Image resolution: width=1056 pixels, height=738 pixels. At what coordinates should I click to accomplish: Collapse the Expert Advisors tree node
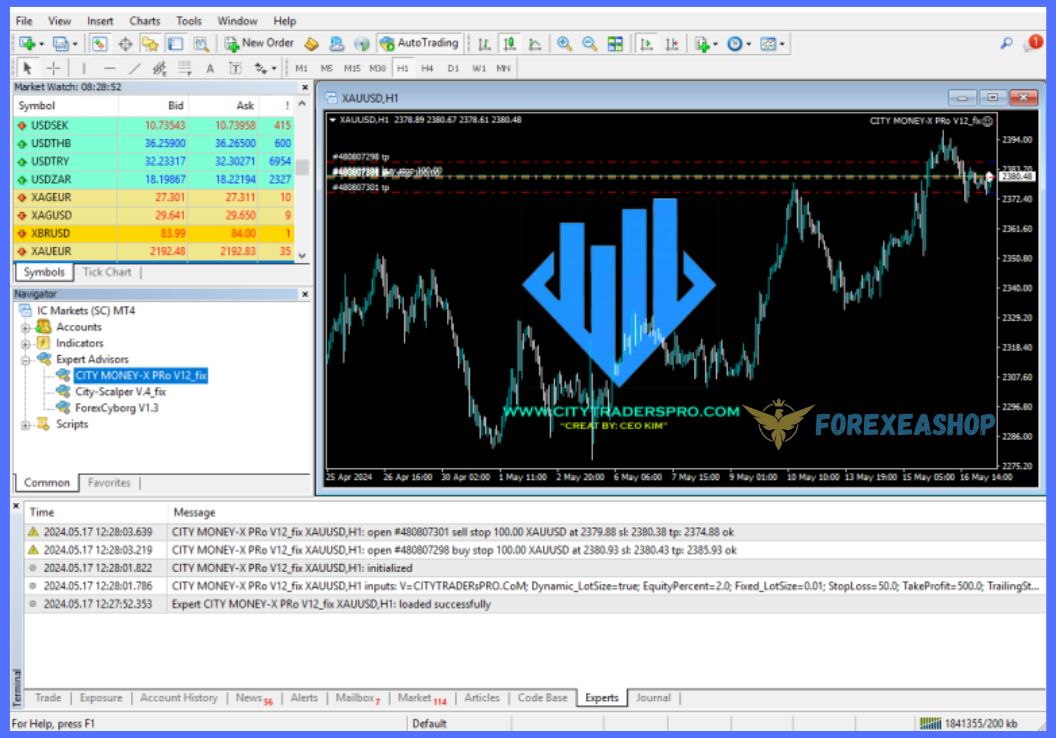[x=26, y=360]
